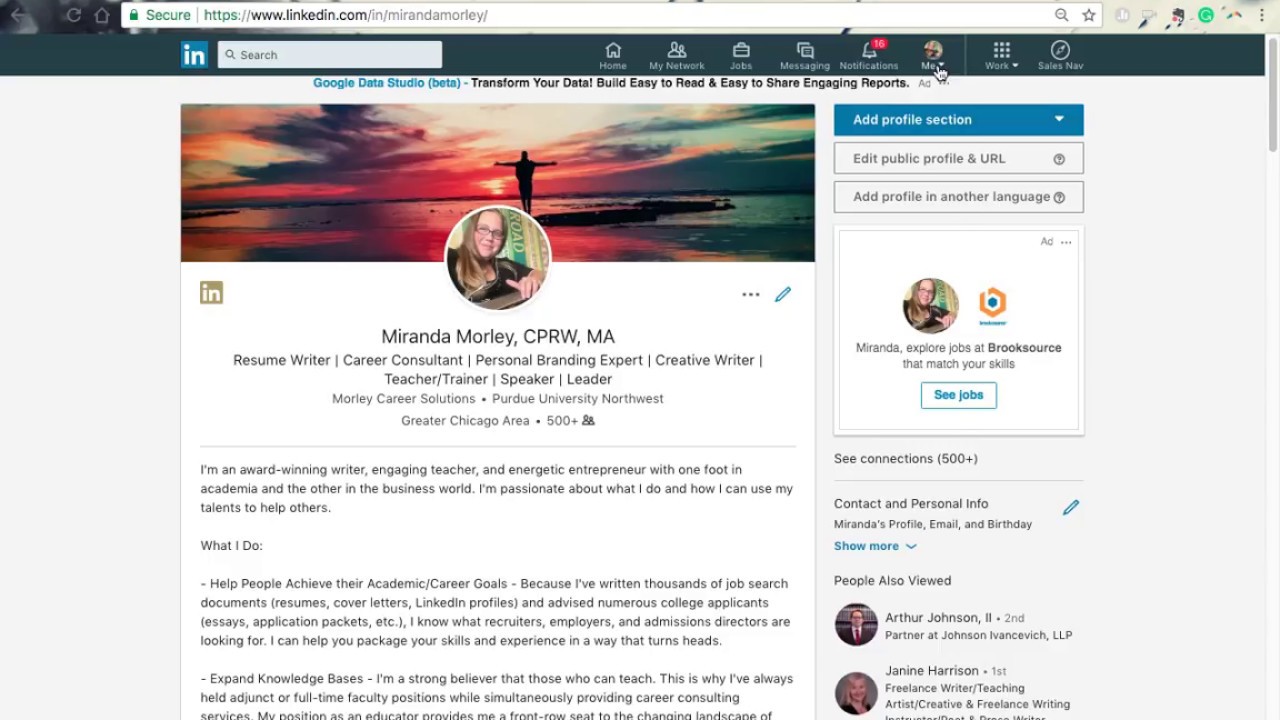Bookmark this page with the star
The image size is (1280, 720).
pyautogui.click(x=1088, y=15)
